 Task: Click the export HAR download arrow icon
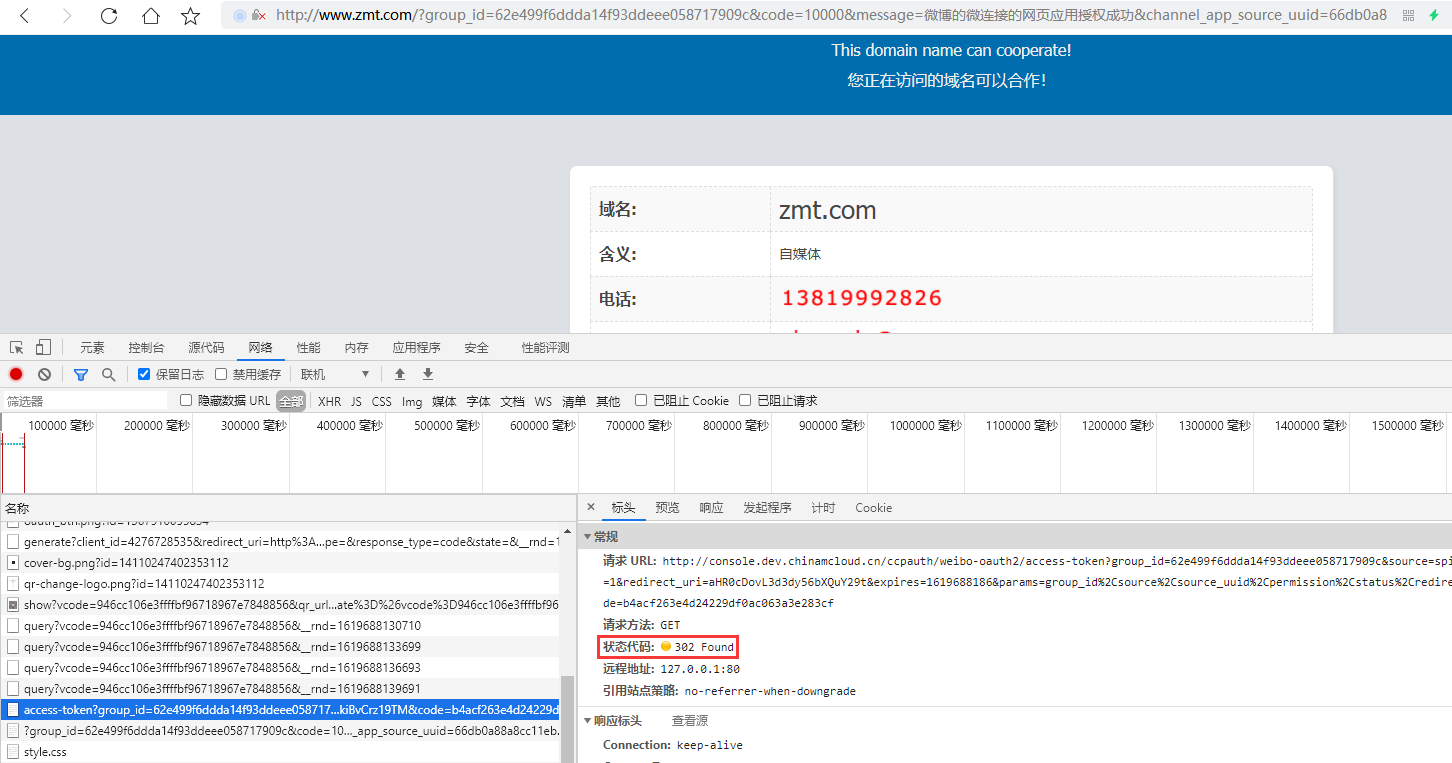point(428,374)
